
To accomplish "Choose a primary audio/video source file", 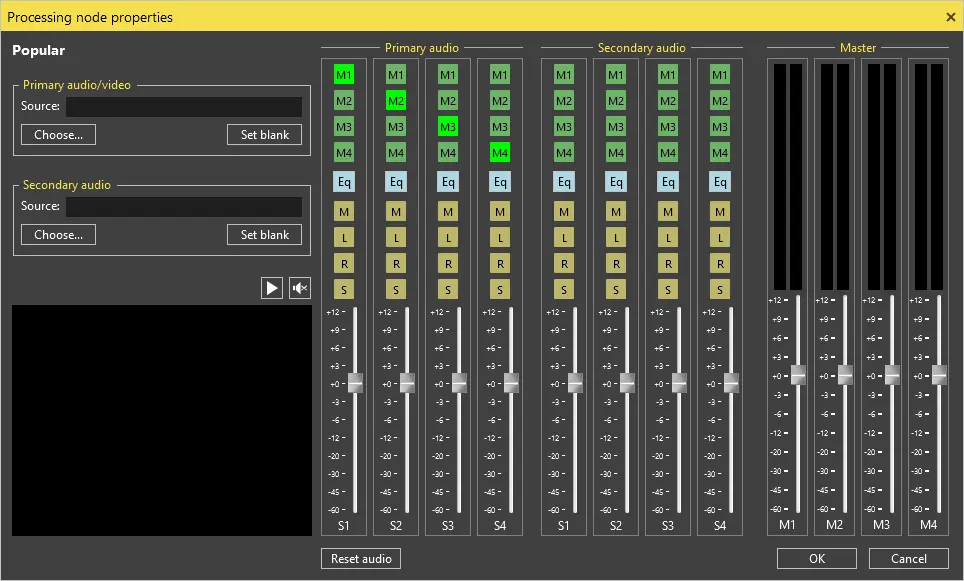I will pos(57,134).
